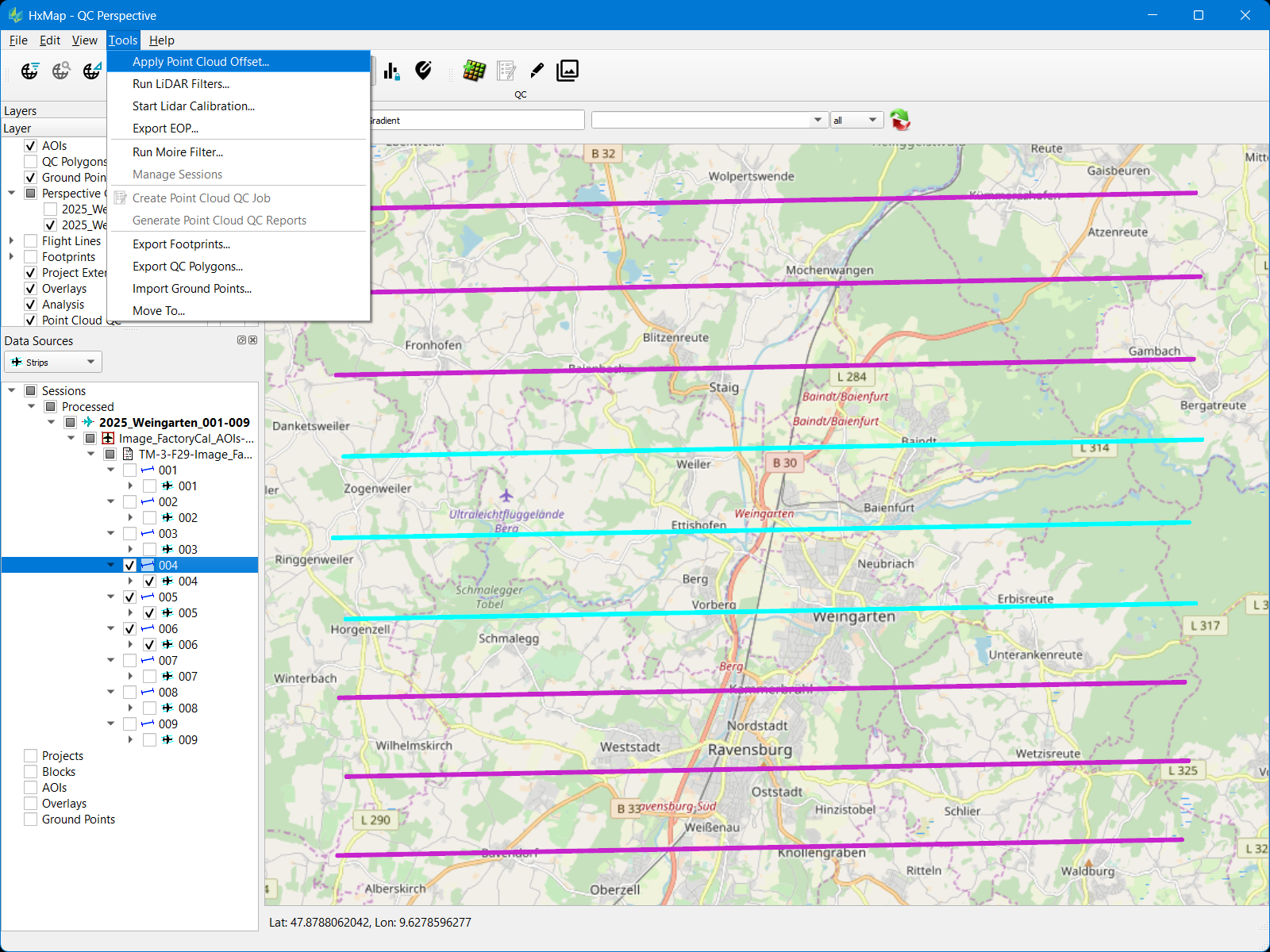Choose Run LiDAR Filters from Tools menu
The image size is (1270, 952).
[181, 84]
